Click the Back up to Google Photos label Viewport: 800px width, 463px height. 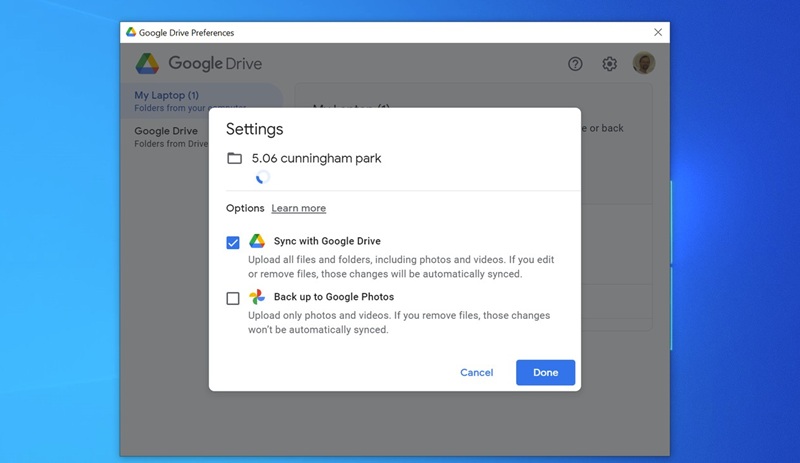tap(333, 297)
